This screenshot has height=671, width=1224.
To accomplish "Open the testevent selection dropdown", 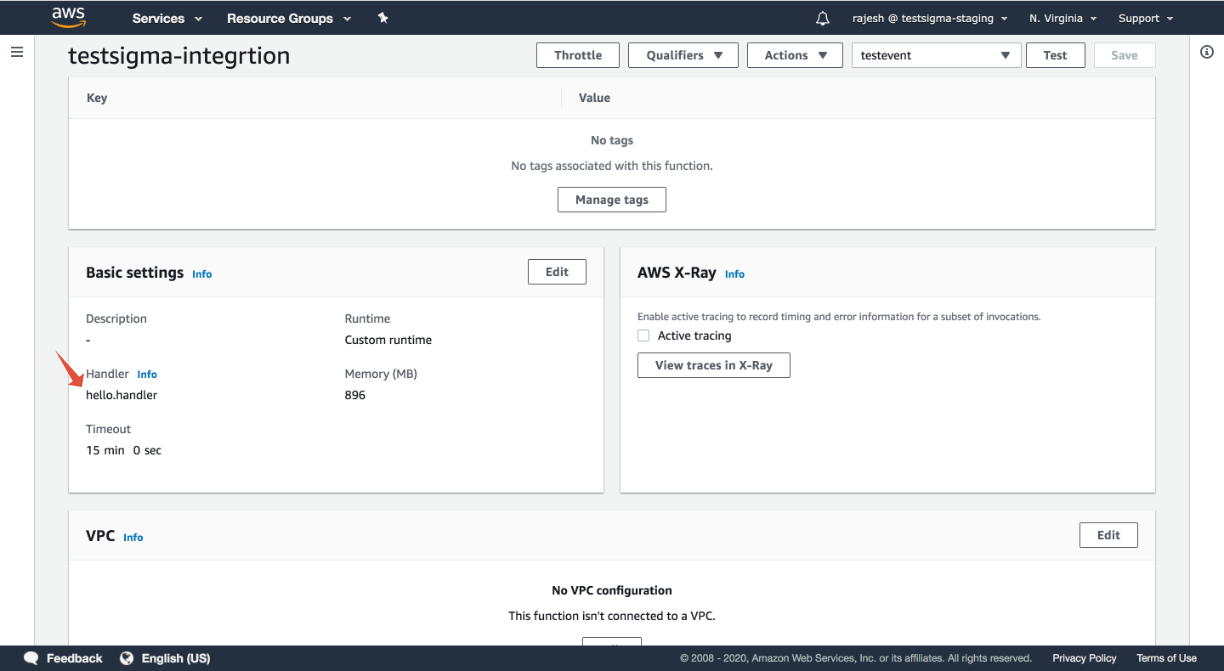I will coord(936,55).
